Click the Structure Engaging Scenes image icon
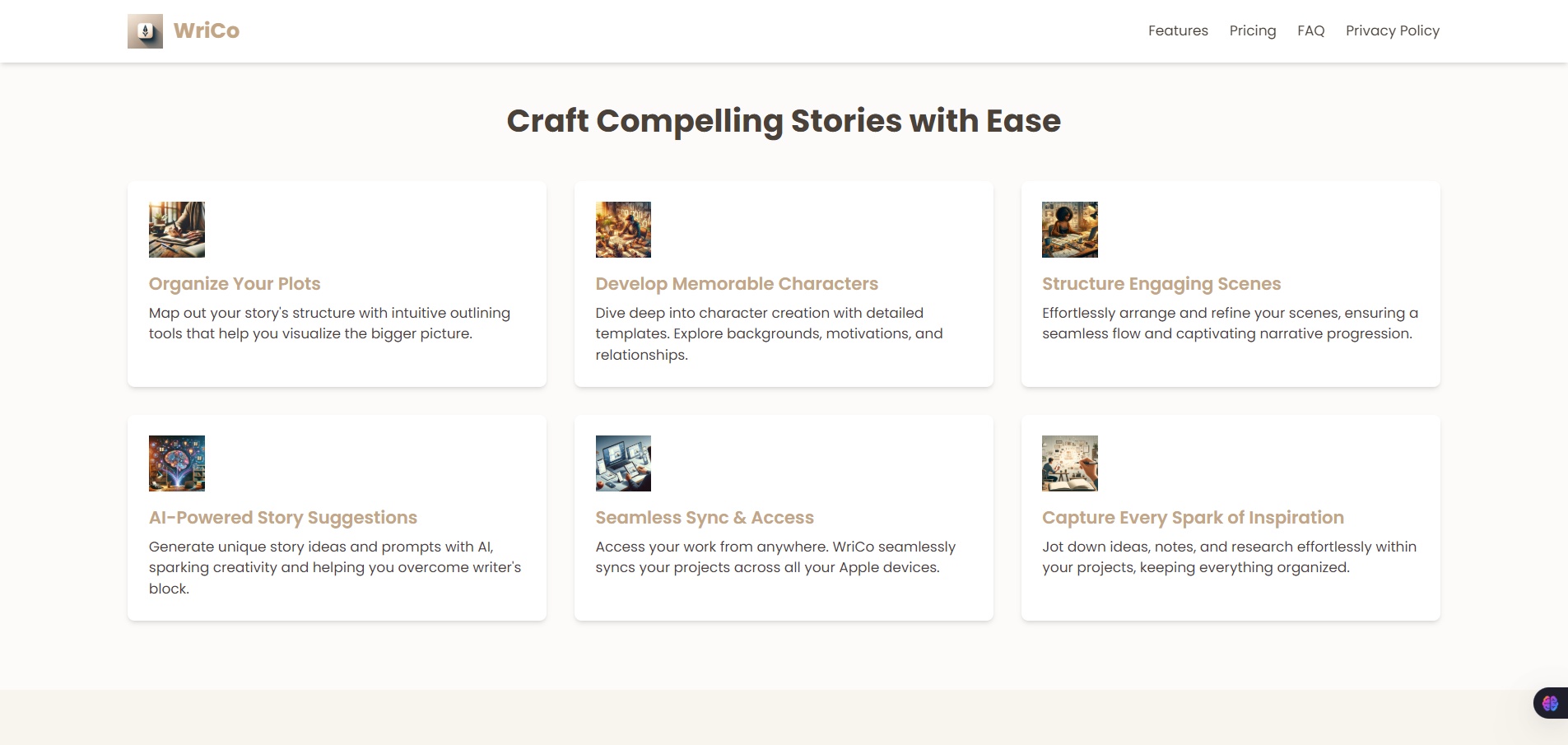This screenshot has width=1568, height=745. coord(1069,230)
